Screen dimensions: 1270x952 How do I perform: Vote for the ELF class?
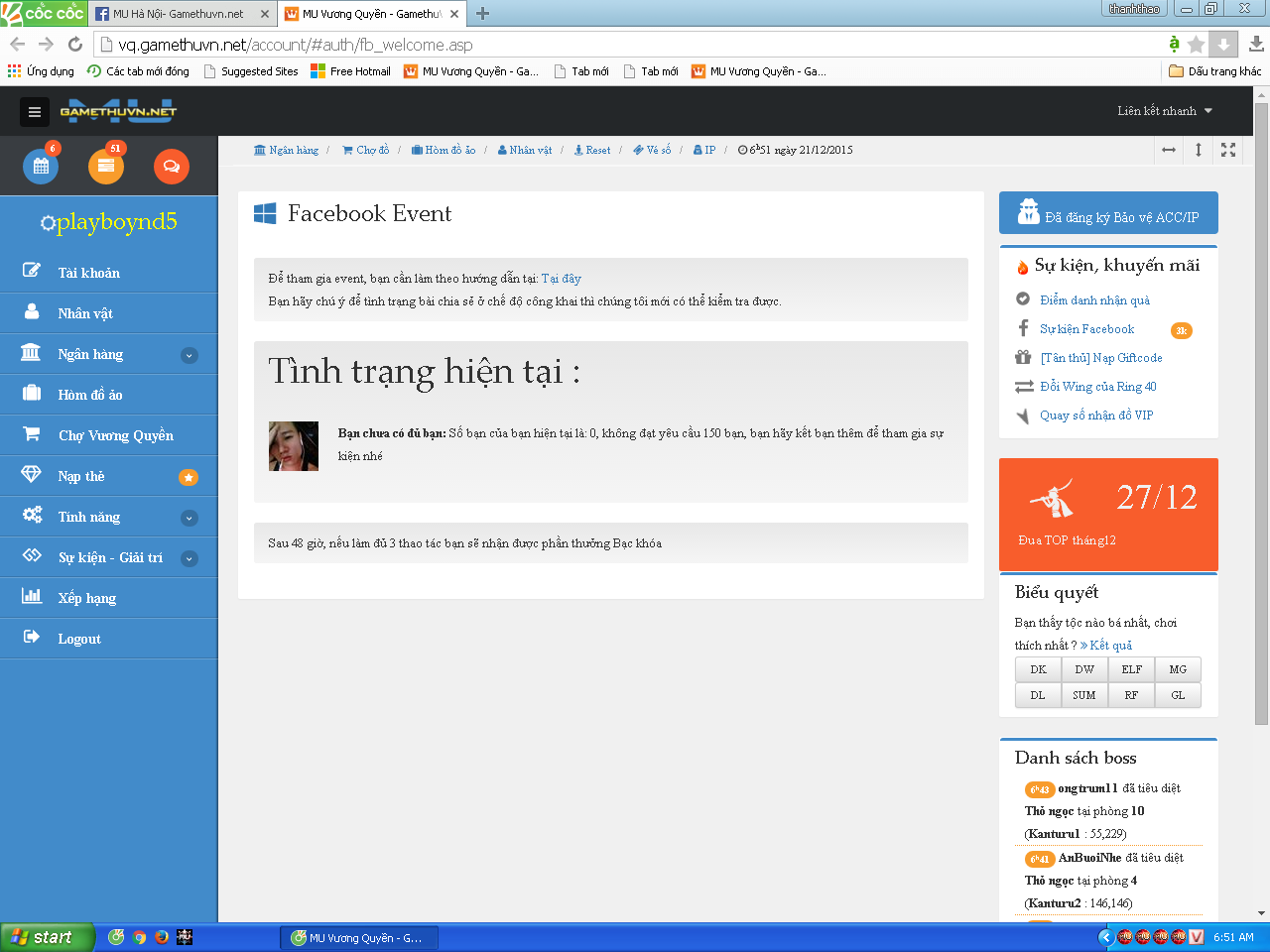click(1131, 669)
